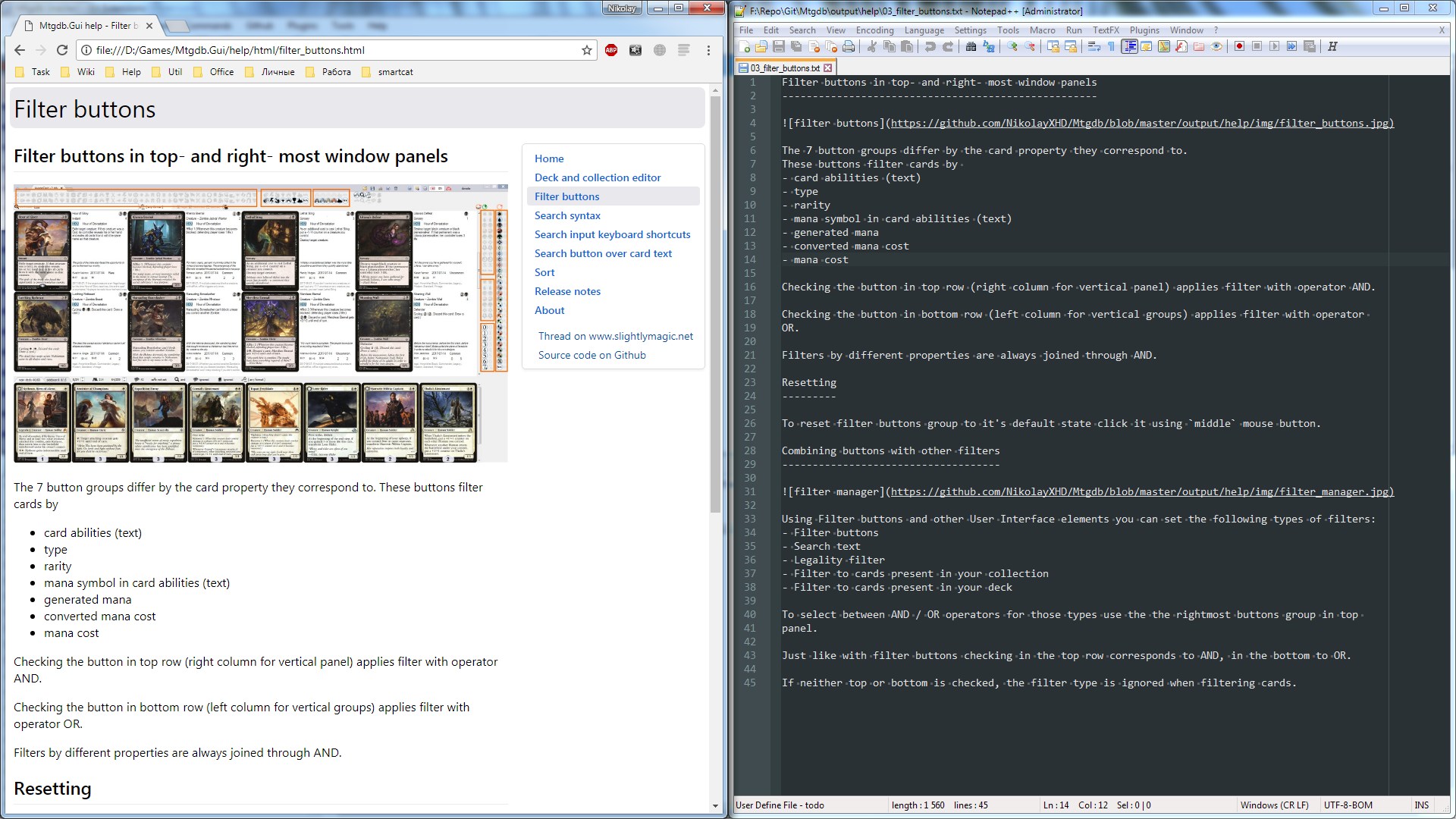Click the filter buttons screenshot image
Viewport: 1456px width, 819px height.
click(260, 323)
